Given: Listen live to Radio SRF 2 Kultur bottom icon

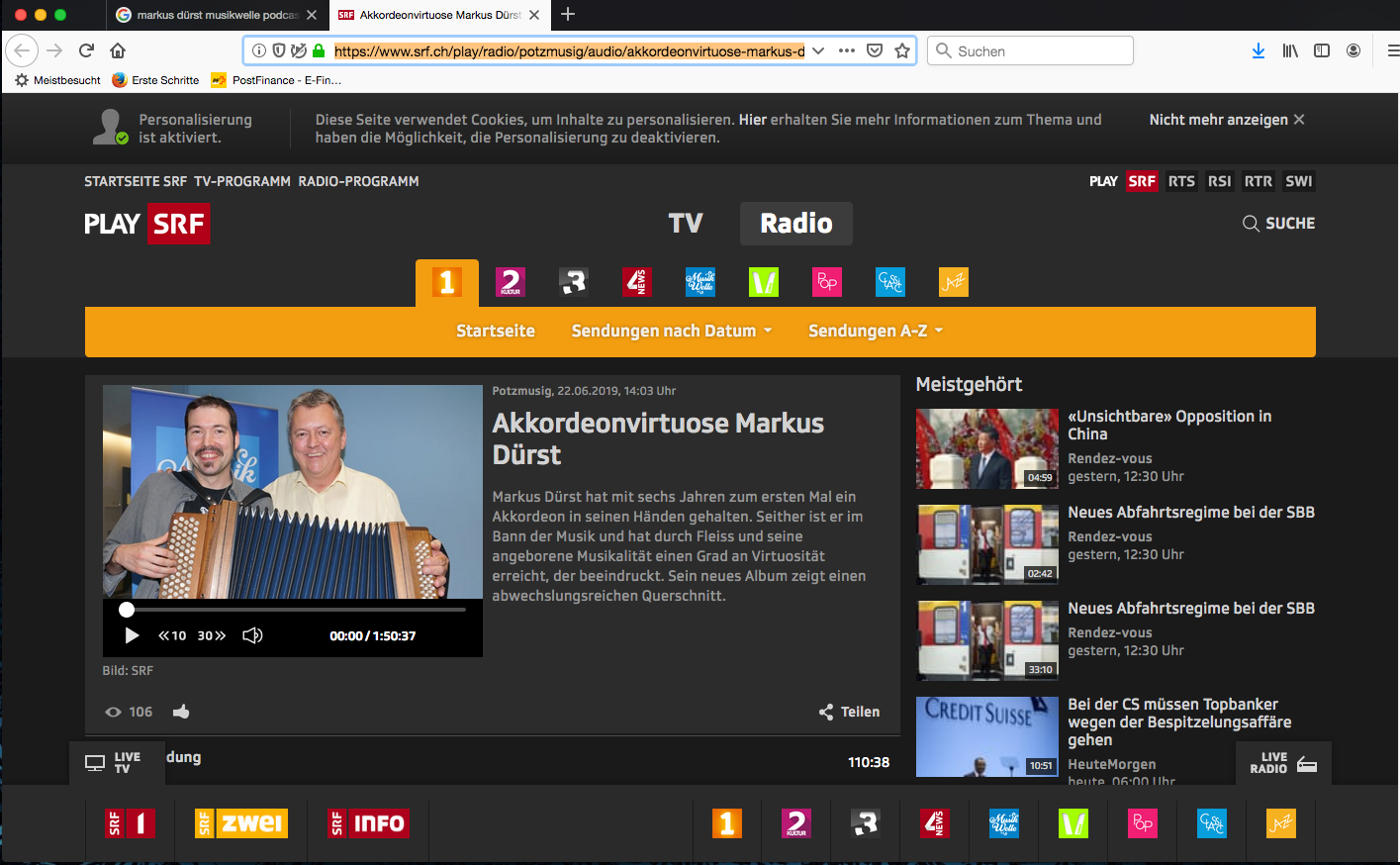Looking at the screenshot, I should (x=796, y=823).
